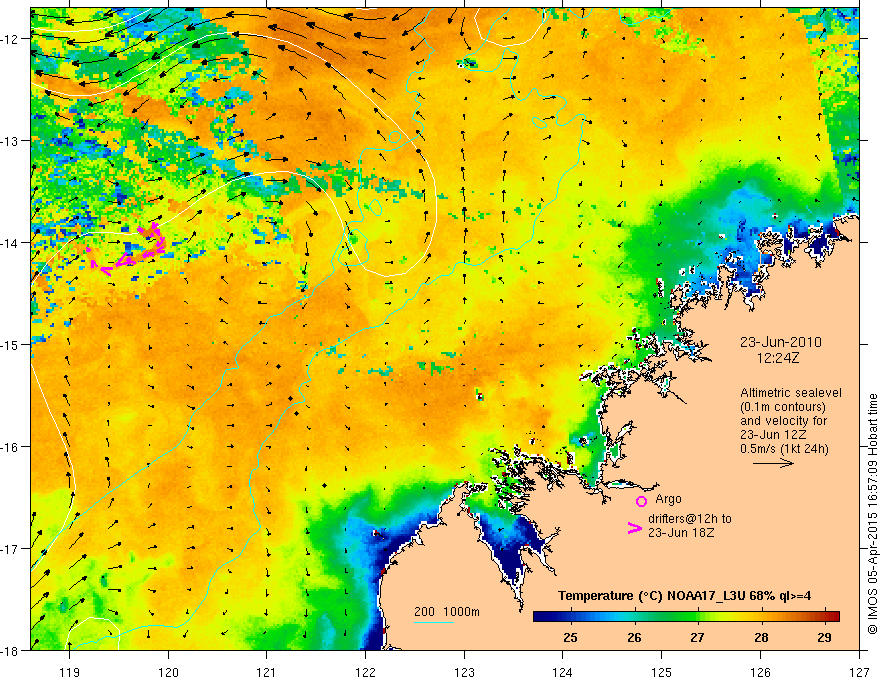Click the 29 tick label on colorbar
The height and width of the screenshot is (680, 880).
coord(824,637)
